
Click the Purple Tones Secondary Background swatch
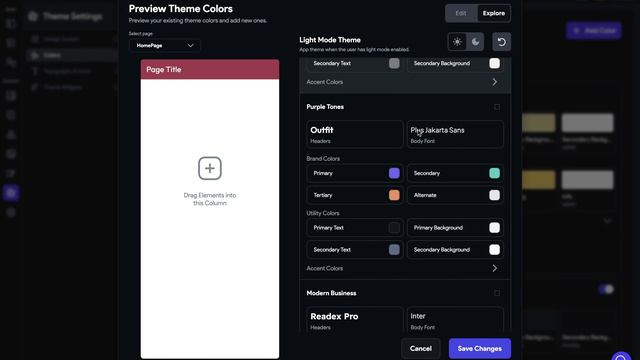pyautogui.click(x=494, y=250)
